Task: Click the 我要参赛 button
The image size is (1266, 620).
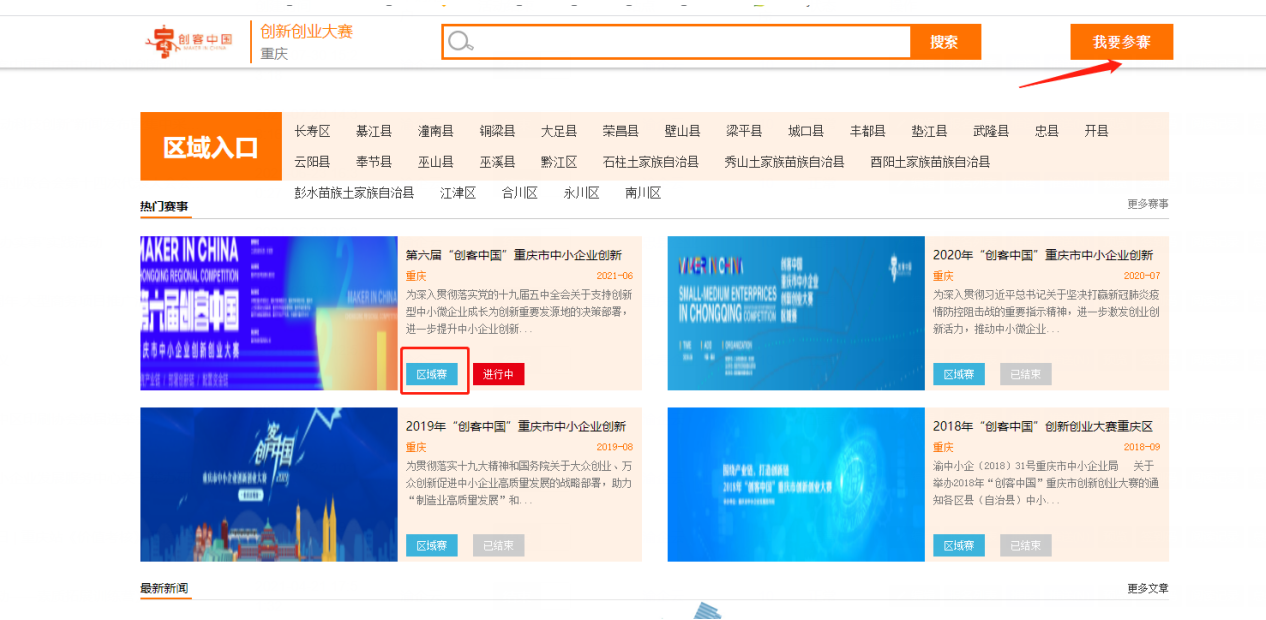Action: pos(1121,42)
